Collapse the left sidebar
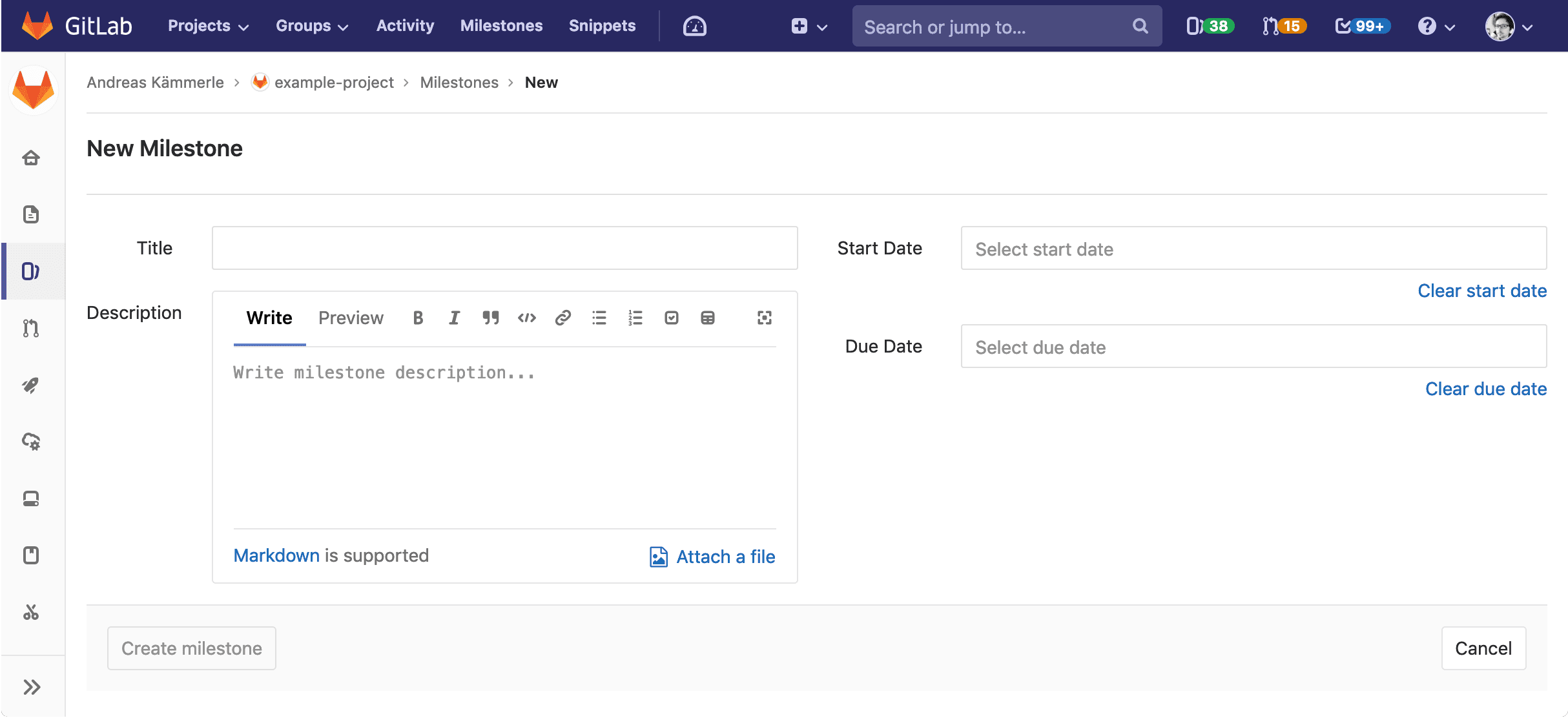The height and width of the screenshot is (718, 1568). coord(31,686)
